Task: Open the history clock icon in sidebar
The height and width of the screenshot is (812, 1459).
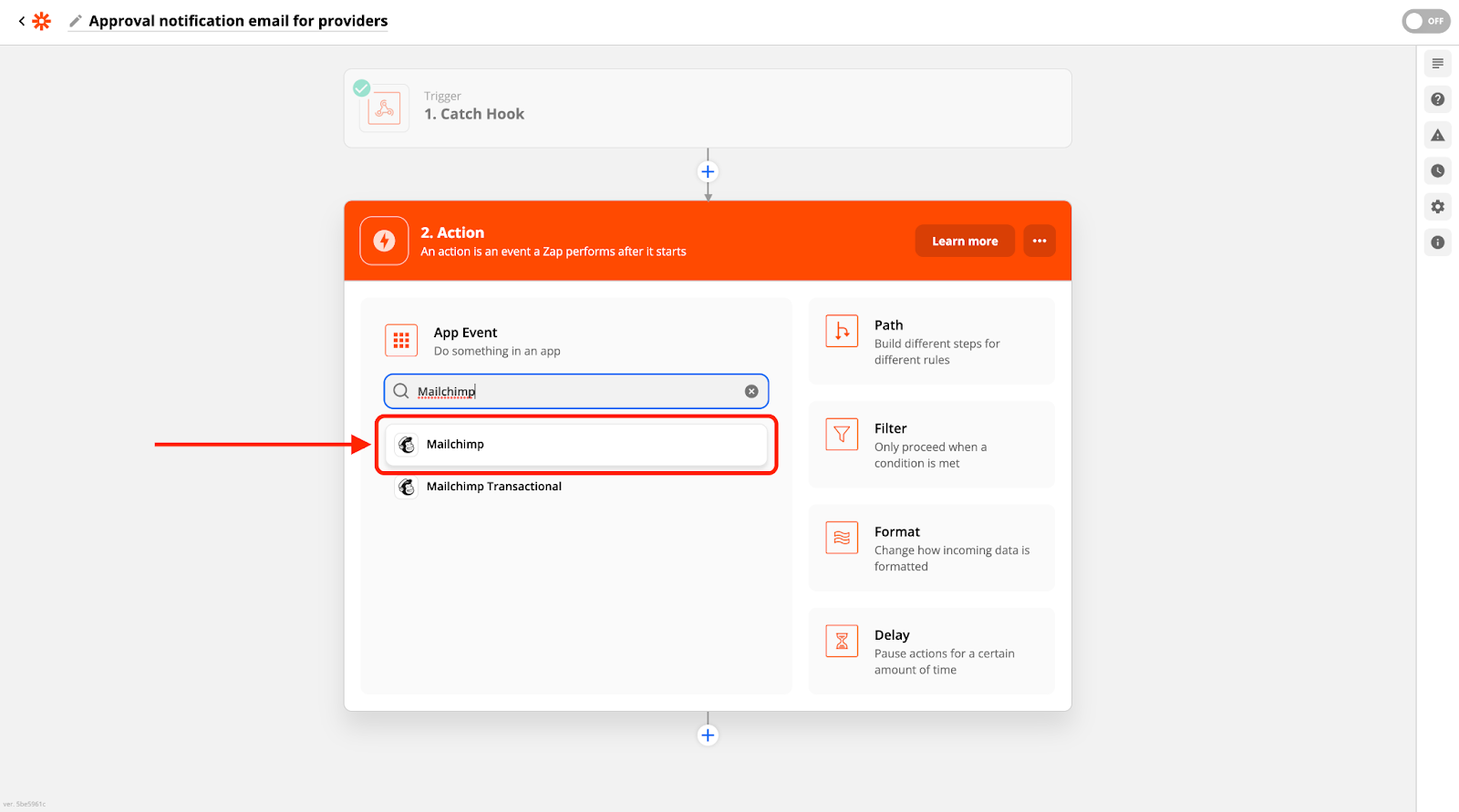Action: pos(1438,170)
